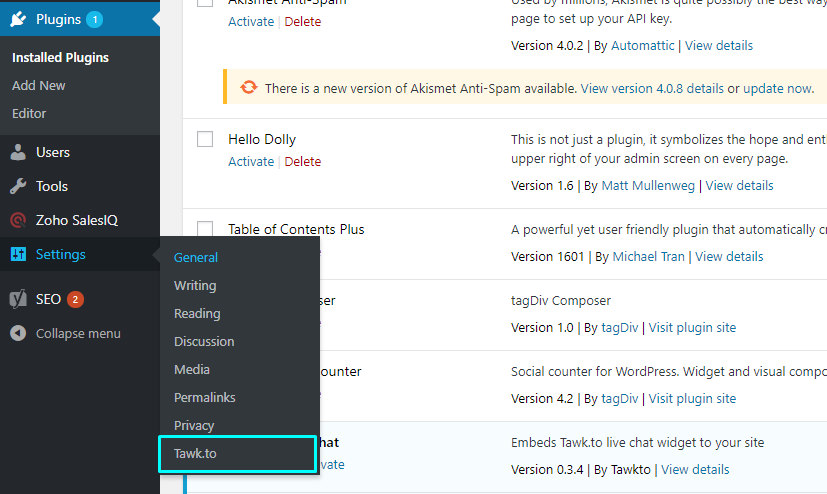Visit plugin site for Social counter plugin
Image resolution: width=827 pixels, height=494 pixels.
692,399
